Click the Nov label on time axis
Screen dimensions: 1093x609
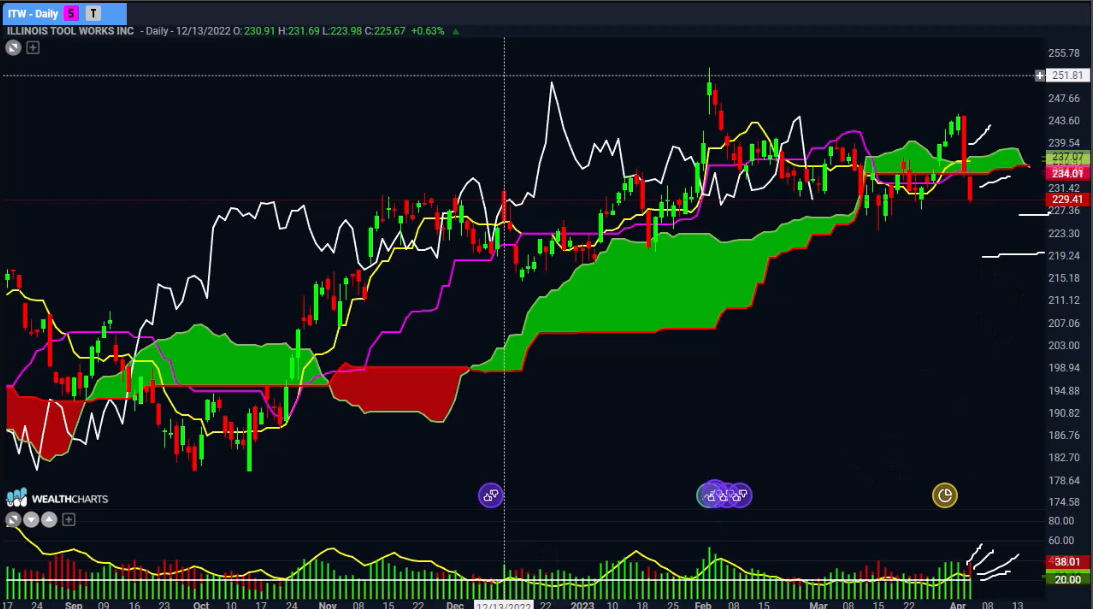[x=328, y=605]
